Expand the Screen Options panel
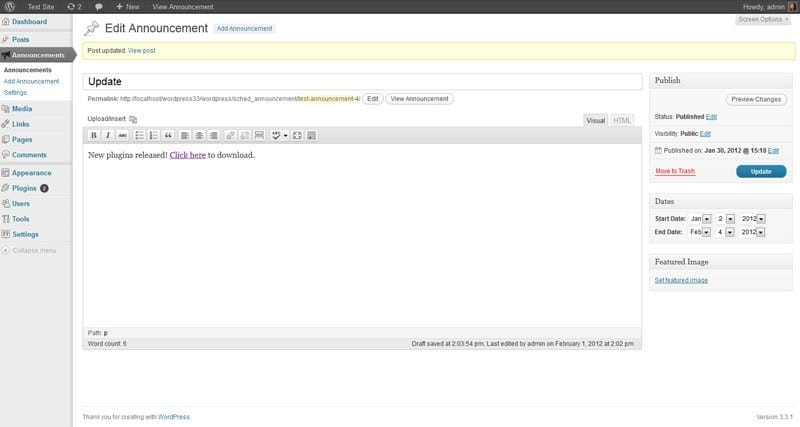The image size is (800, 427). pyautogui.click(x=763, y=19)
